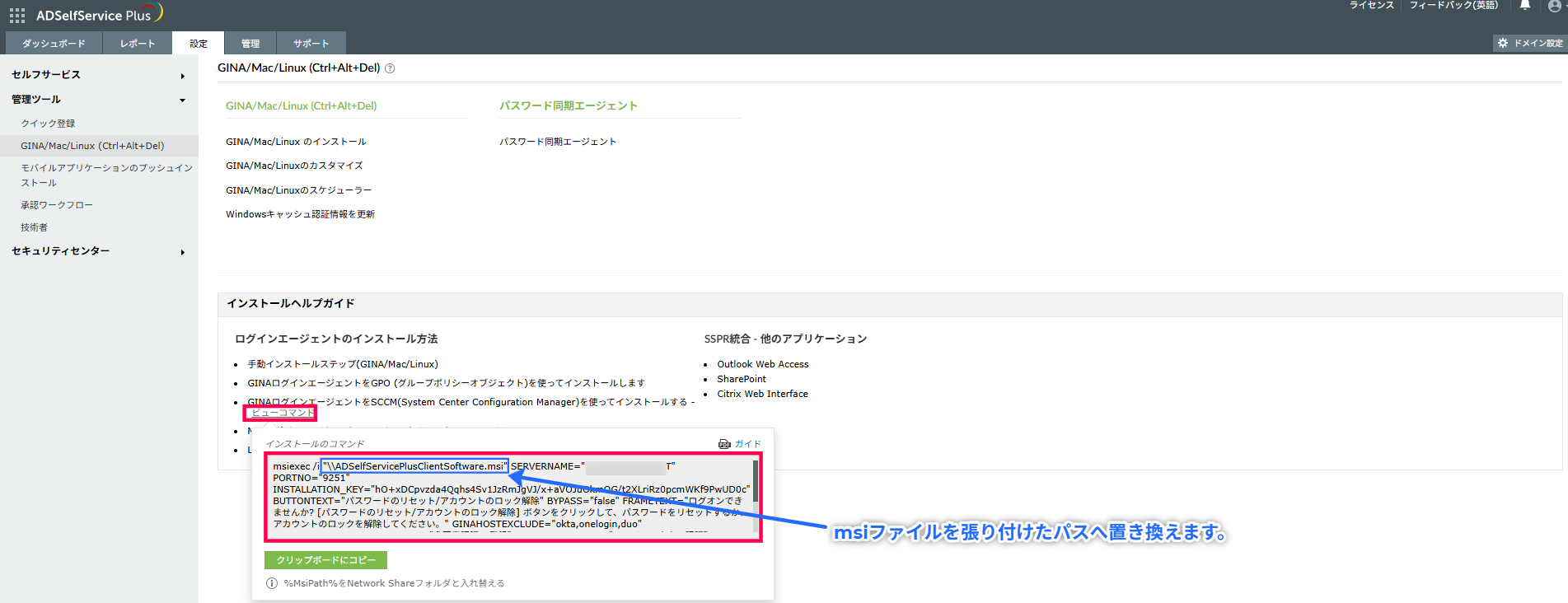This screenshot has height=603, width=1568.
Task: Open the notifications bell
Action: pos(1525,6)
